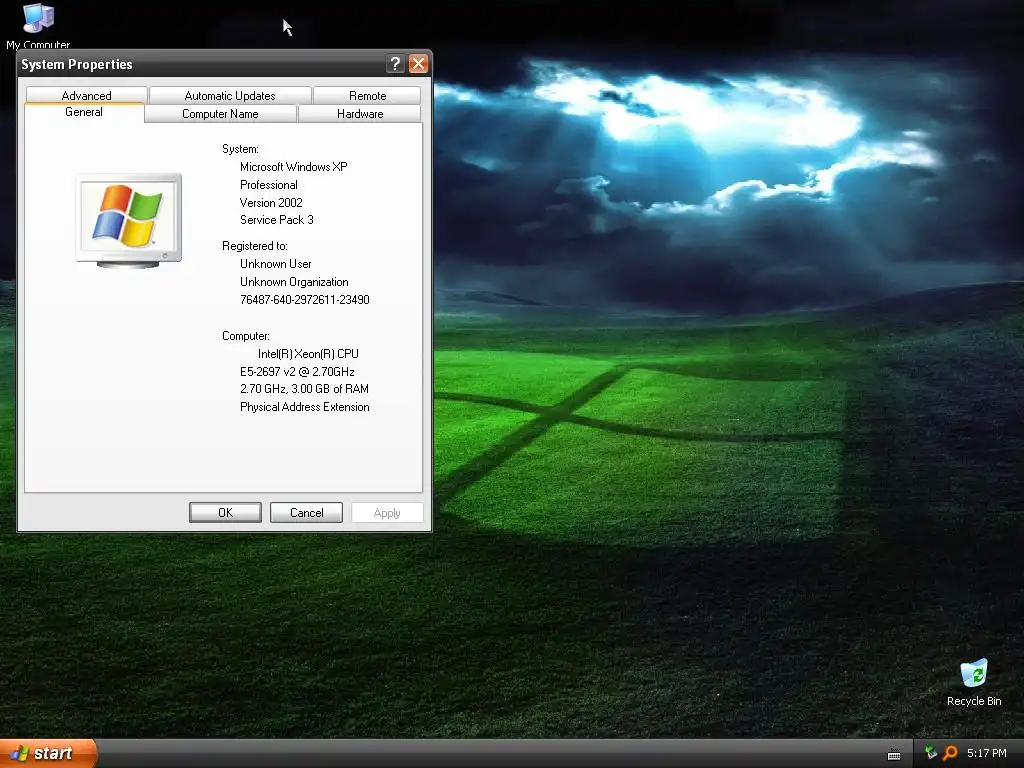Viewport: 1024px width, 768px height.
Task: Click the Windows XP logo monitor image
Action: click(x=129, y=221)
